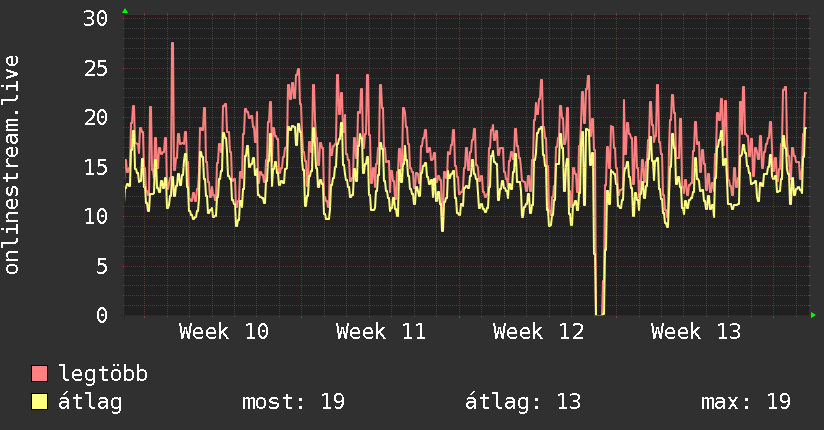
Task: Click the green arrow at top of y-axis
Action: point(125,11)
